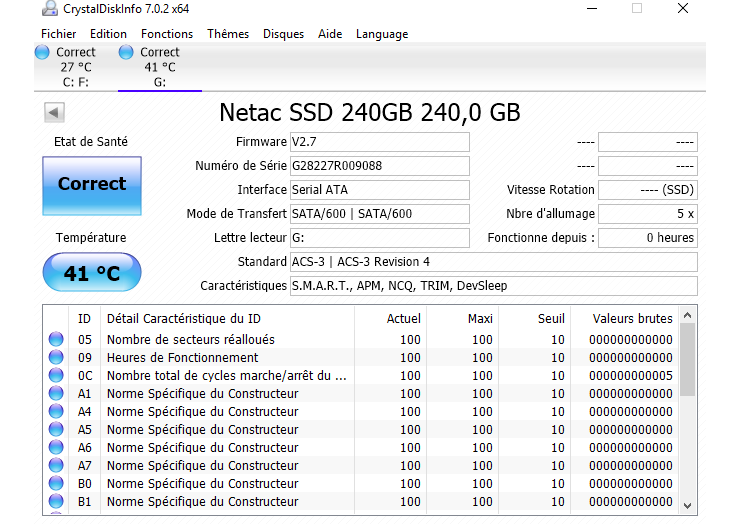Select the C: F: disk tab at 27 °C
The image size is (740, 524).
click(76, 67)
